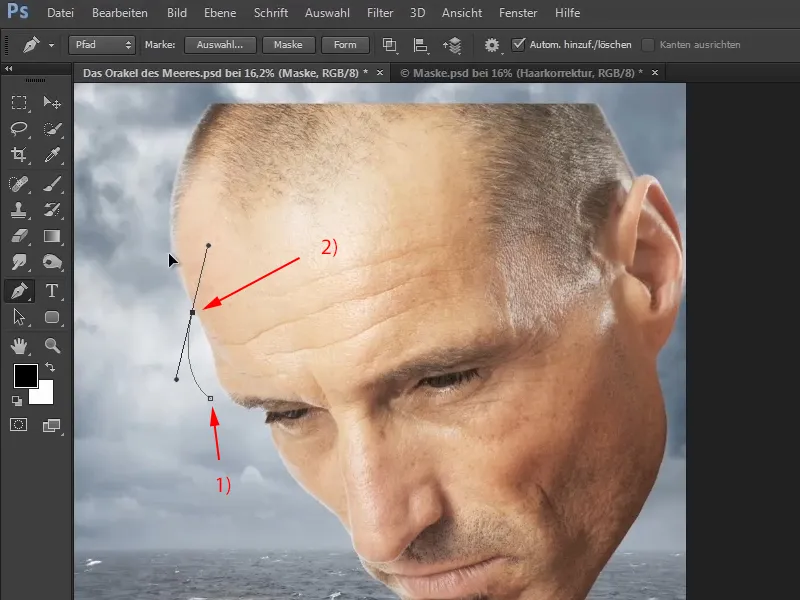Select the Move tool
The image size is (800, 600).
pyautogui.click(x=52, y=103)
